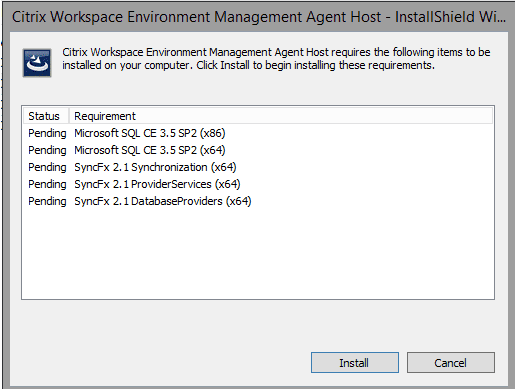516x389 pixels.
Task: Click Pending status of SyncFx DatabaseProviders
Action: 47,201
